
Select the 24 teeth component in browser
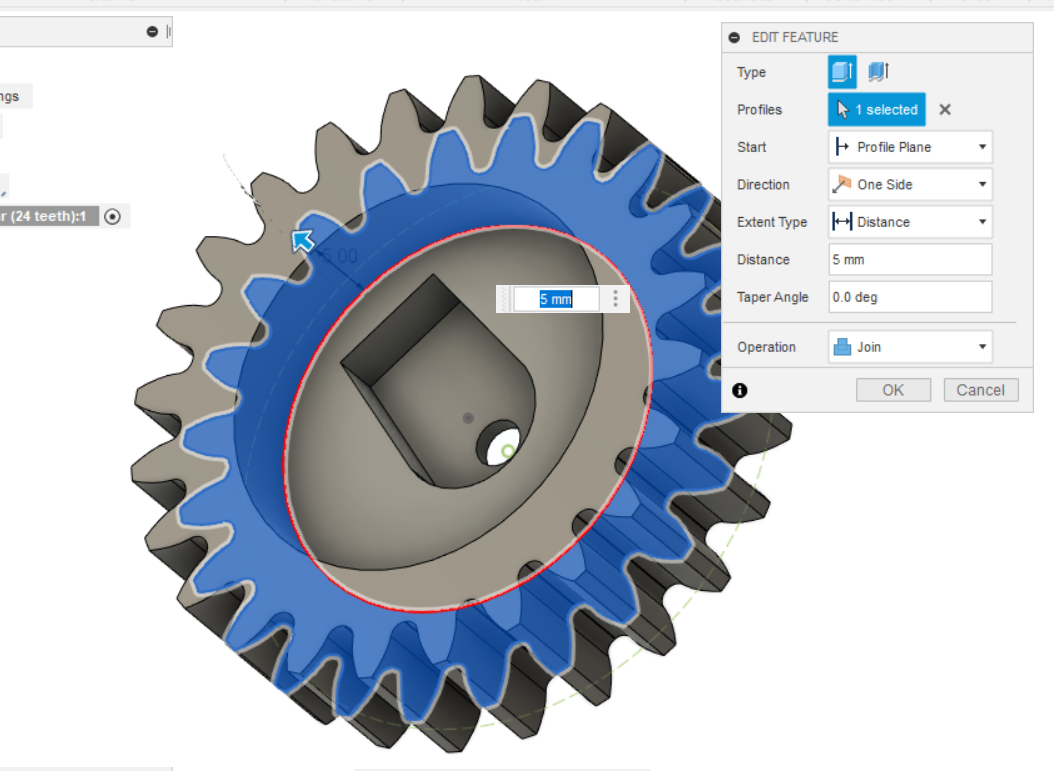pos(48,216)
